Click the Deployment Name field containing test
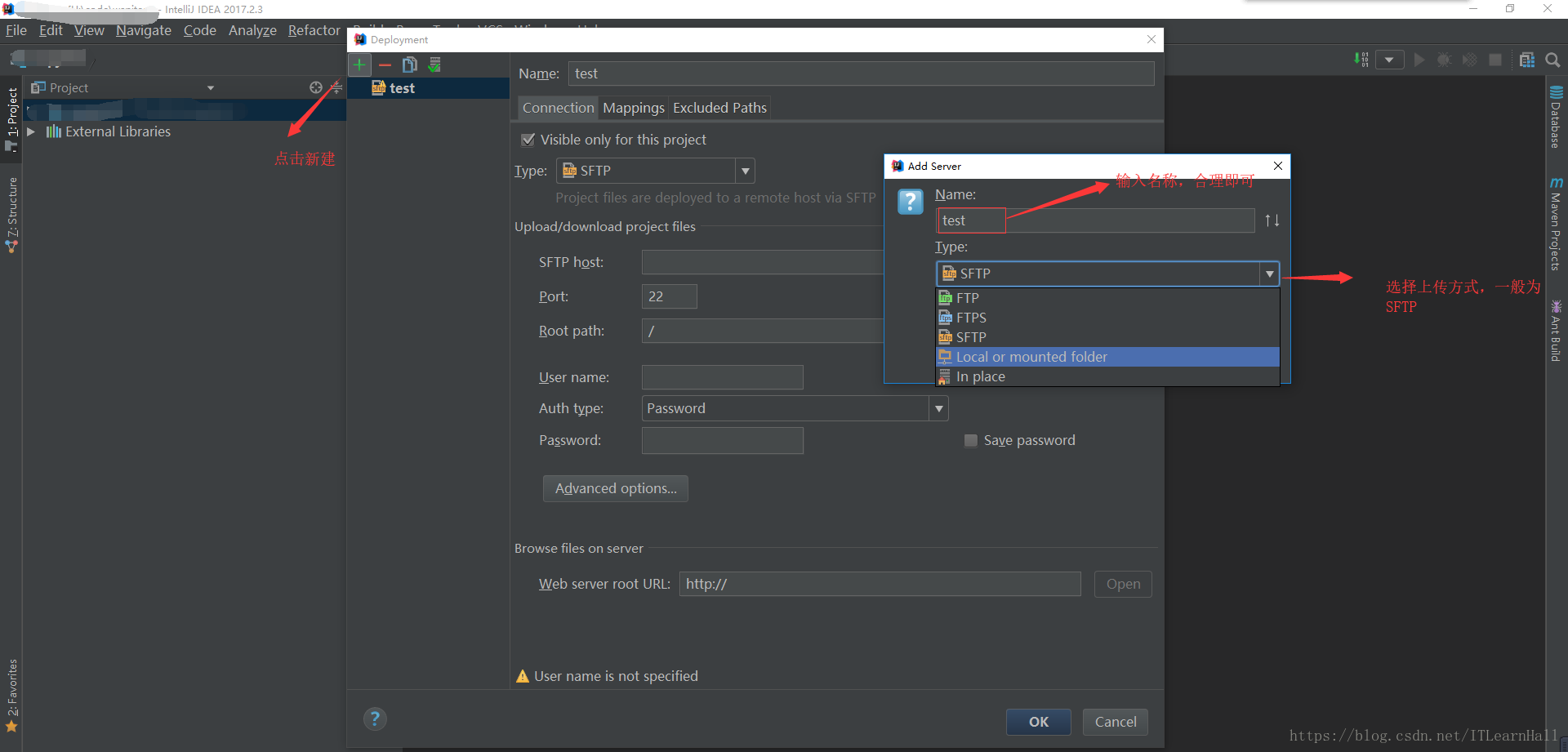Image resolution: width=1568 pixels, height=752 pixels. coord(862,73)
